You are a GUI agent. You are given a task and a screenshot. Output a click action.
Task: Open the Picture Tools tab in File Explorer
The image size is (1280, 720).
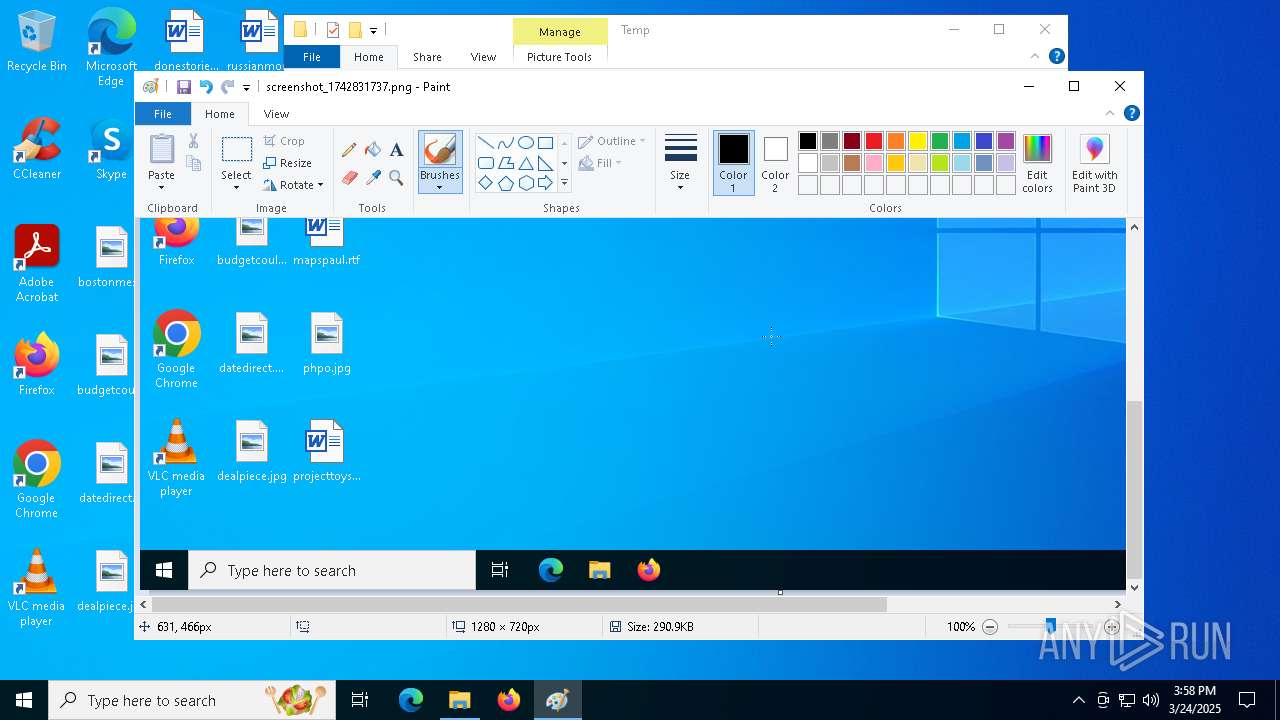tap(559, 57)
